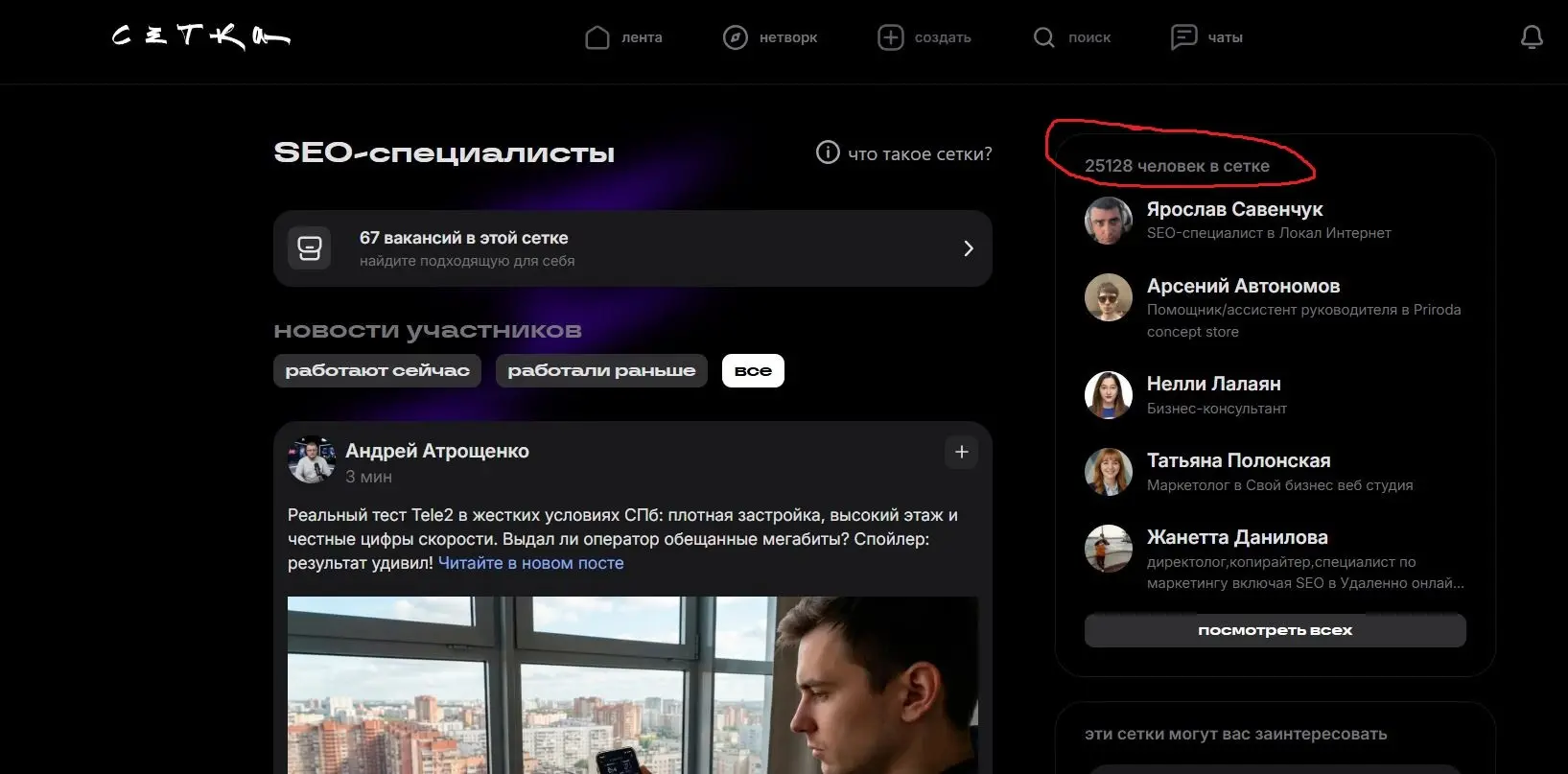Open Татьяна Полонская's profile name
Image resolution: width=1568 pixels, height=774 pixels.
click(1238, 460)
